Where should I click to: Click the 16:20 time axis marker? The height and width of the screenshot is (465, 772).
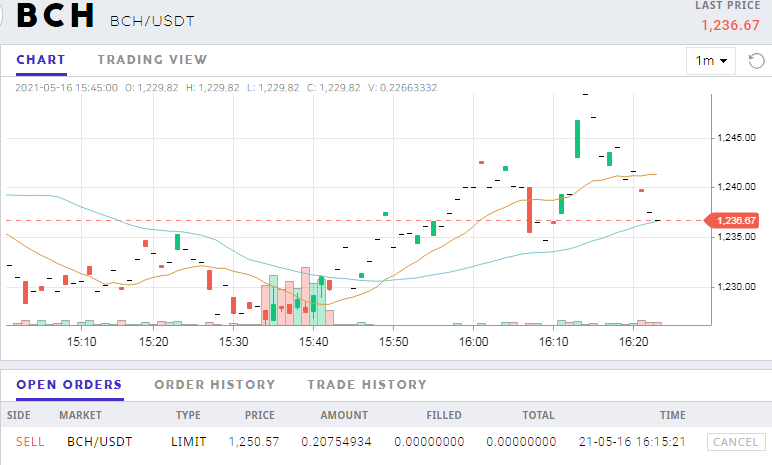click(x=633, y=341)
